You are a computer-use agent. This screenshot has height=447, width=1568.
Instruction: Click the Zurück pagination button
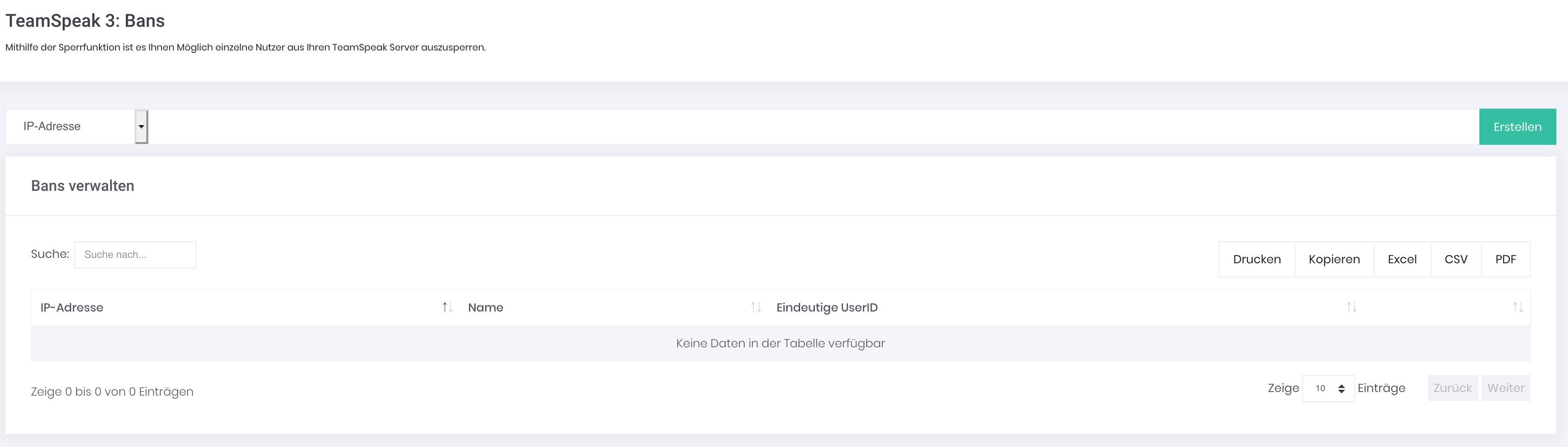[1453, 388]
